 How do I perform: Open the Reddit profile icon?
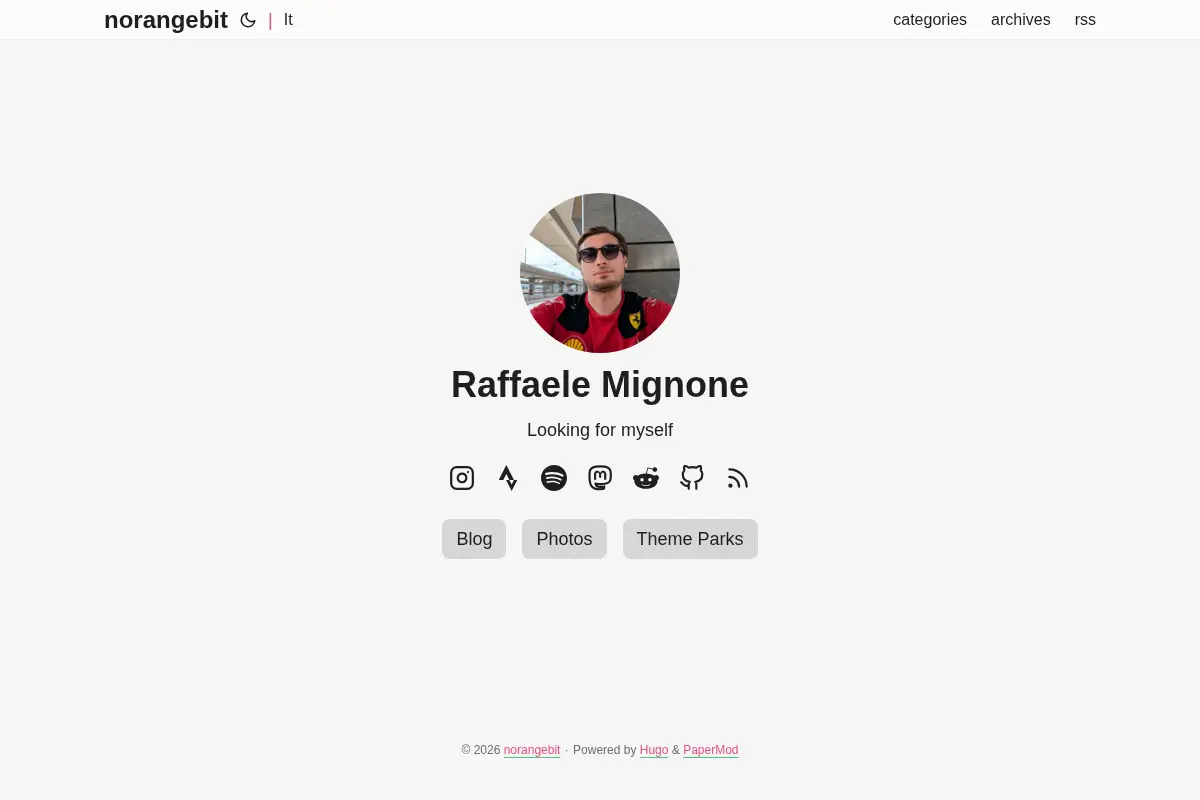point(646,478)
